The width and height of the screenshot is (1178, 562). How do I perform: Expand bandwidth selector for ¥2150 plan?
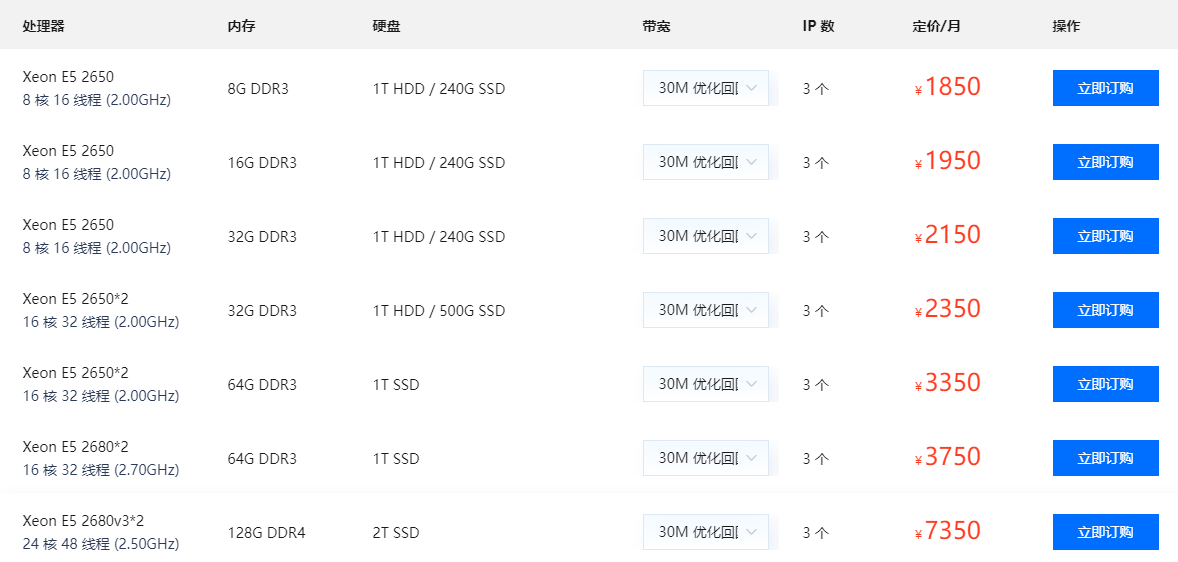tap(705, 236)
